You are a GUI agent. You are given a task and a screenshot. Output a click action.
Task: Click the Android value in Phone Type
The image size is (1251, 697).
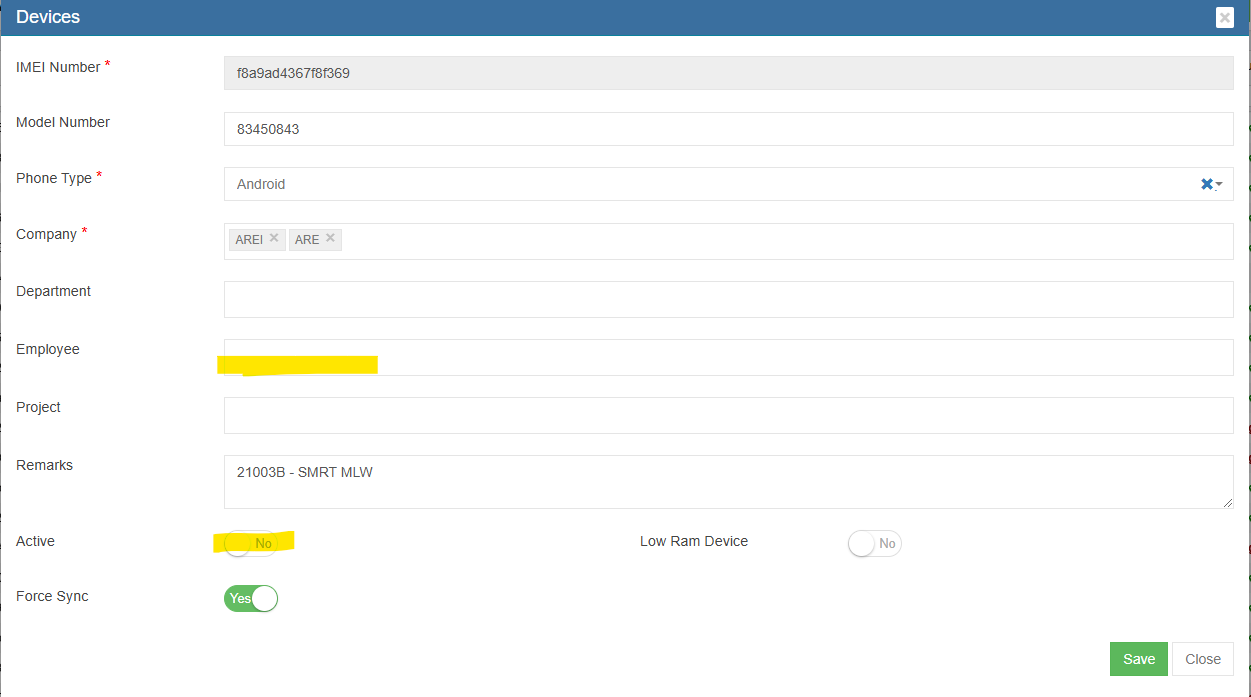pyautogui.click(x=261, y=184)
